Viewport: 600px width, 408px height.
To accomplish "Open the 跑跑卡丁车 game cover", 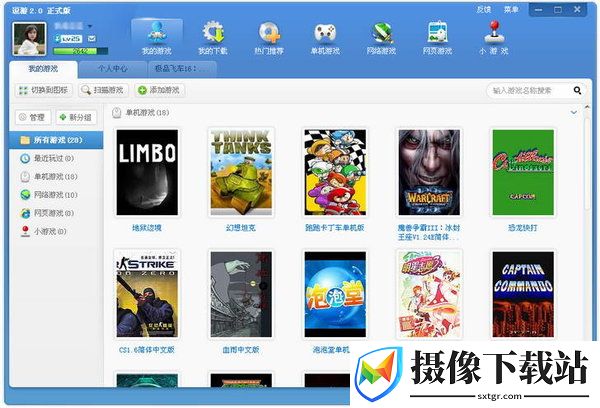I will 335,172.
